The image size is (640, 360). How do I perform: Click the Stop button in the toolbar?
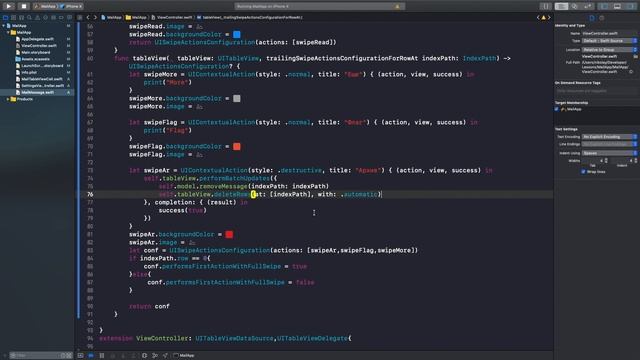pyautogui.click(x=24, y=6)
